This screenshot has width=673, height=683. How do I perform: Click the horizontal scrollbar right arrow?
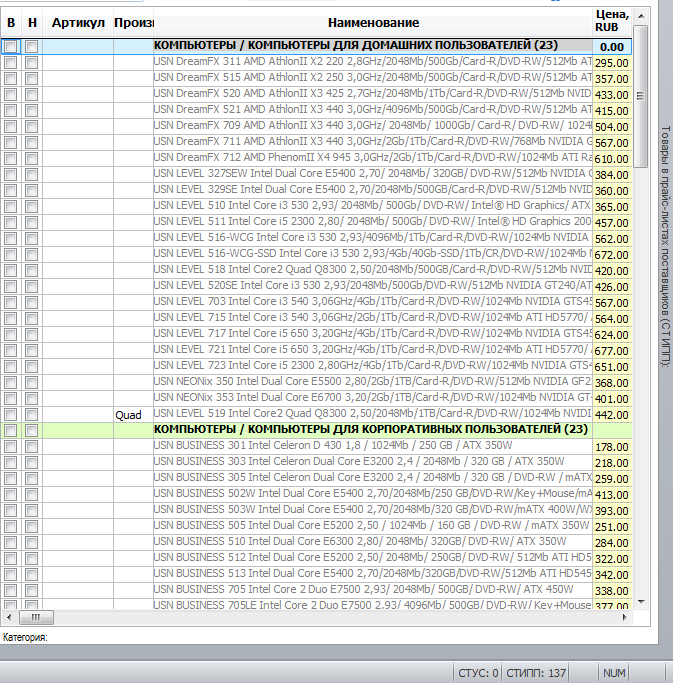click(625, 617)
